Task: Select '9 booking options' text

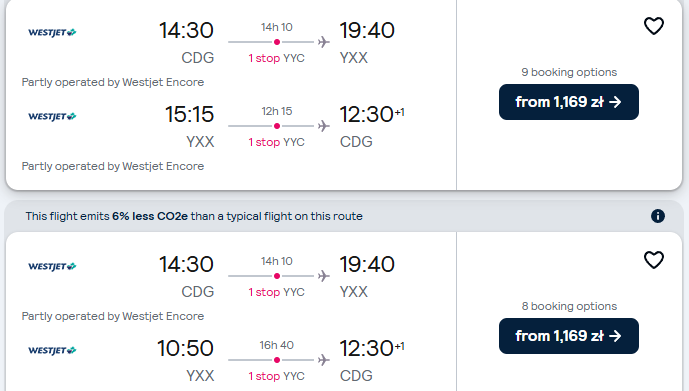Action: [569, 72]
